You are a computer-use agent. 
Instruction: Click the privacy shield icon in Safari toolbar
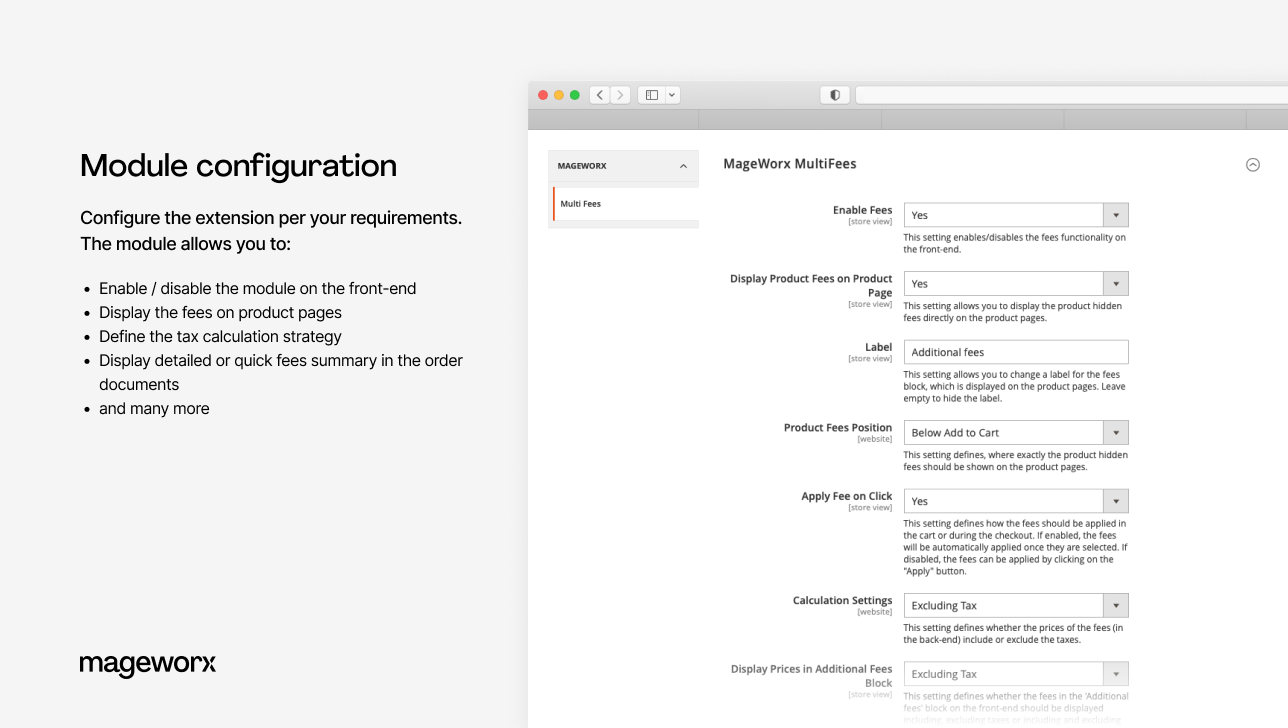[x=834, y=94]
